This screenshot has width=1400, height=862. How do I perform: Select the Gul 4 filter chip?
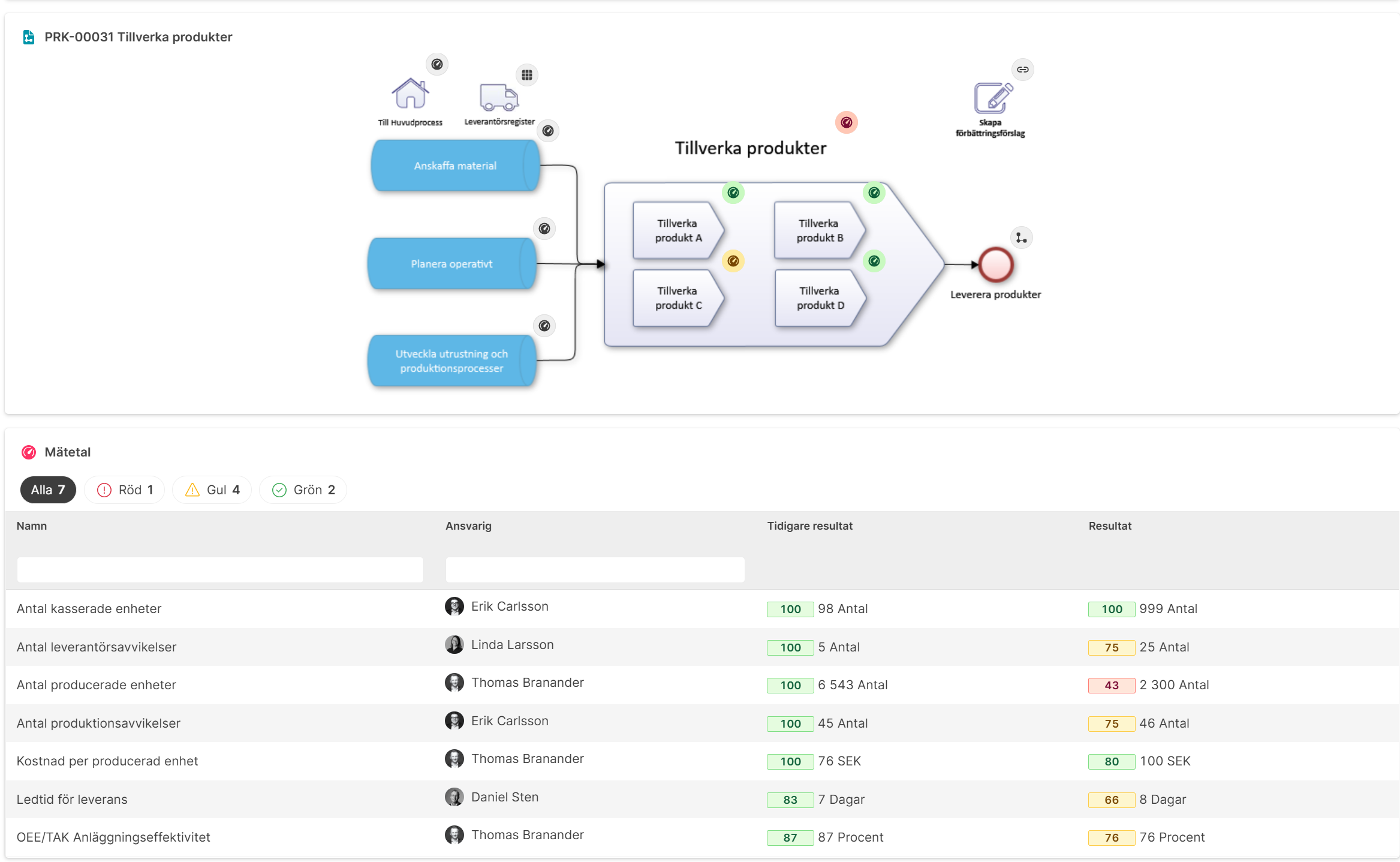[212, 490]
